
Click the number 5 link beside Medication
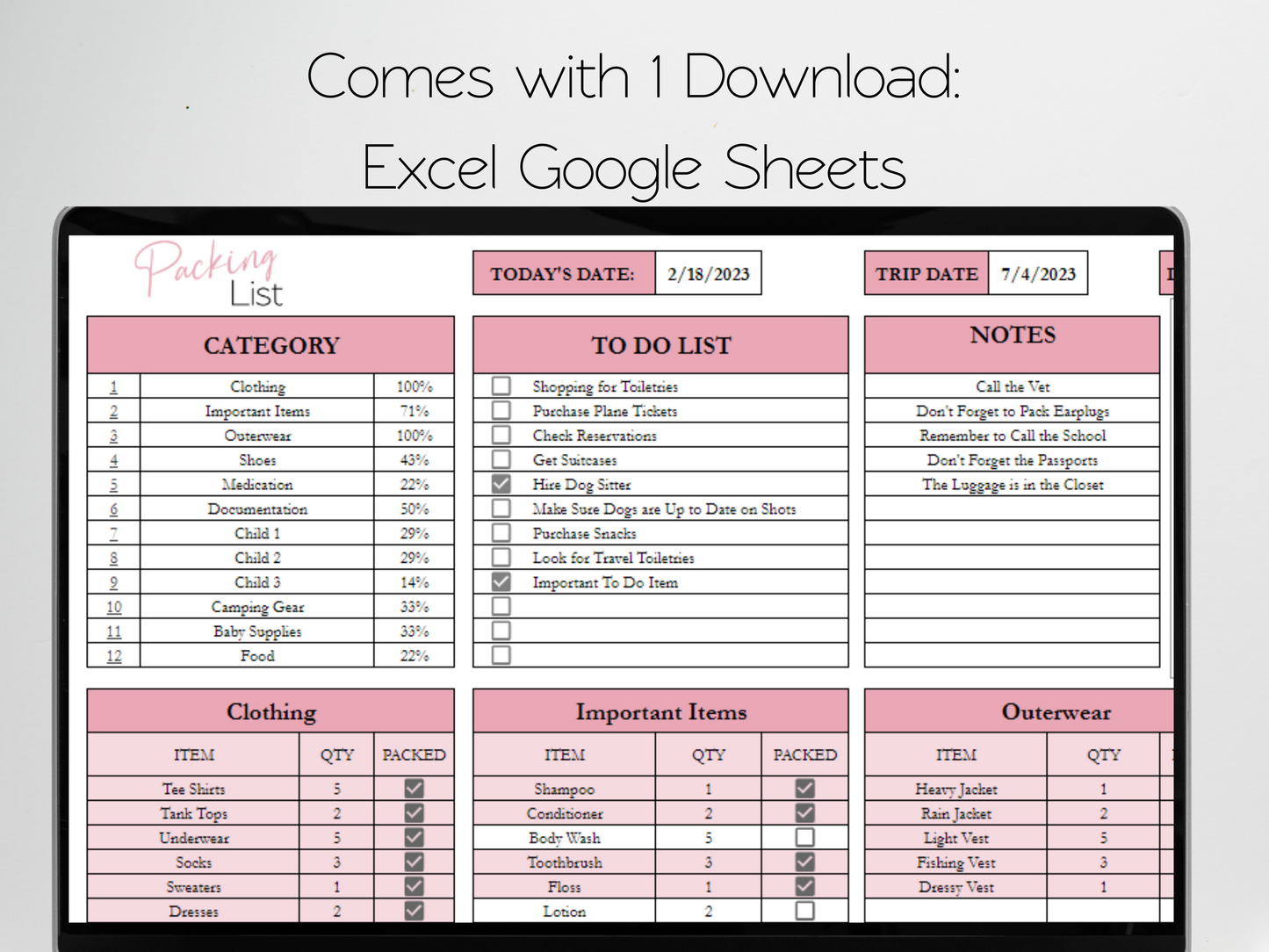113,485
